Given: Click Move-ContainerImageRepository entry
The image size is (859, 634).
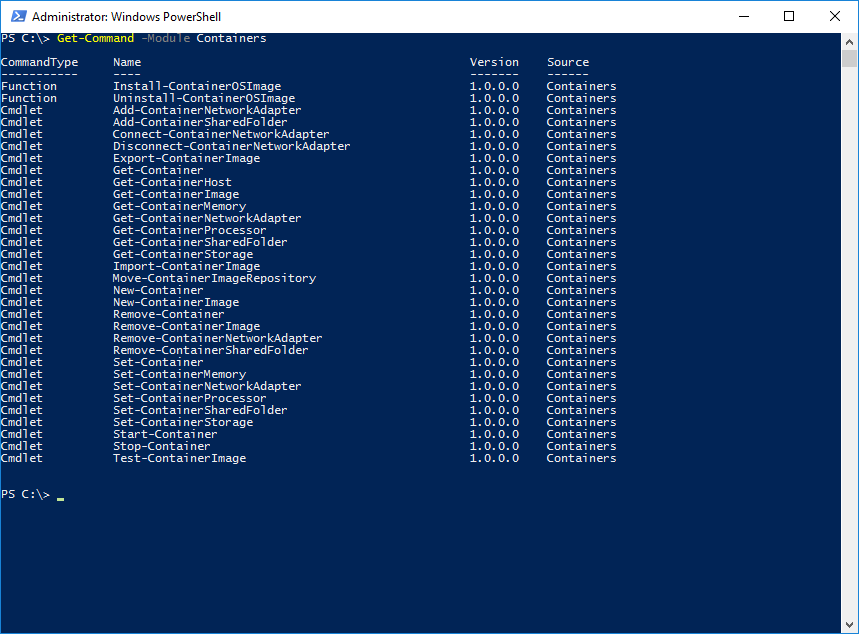Looking at the screenshot, I should coord(214,278).
